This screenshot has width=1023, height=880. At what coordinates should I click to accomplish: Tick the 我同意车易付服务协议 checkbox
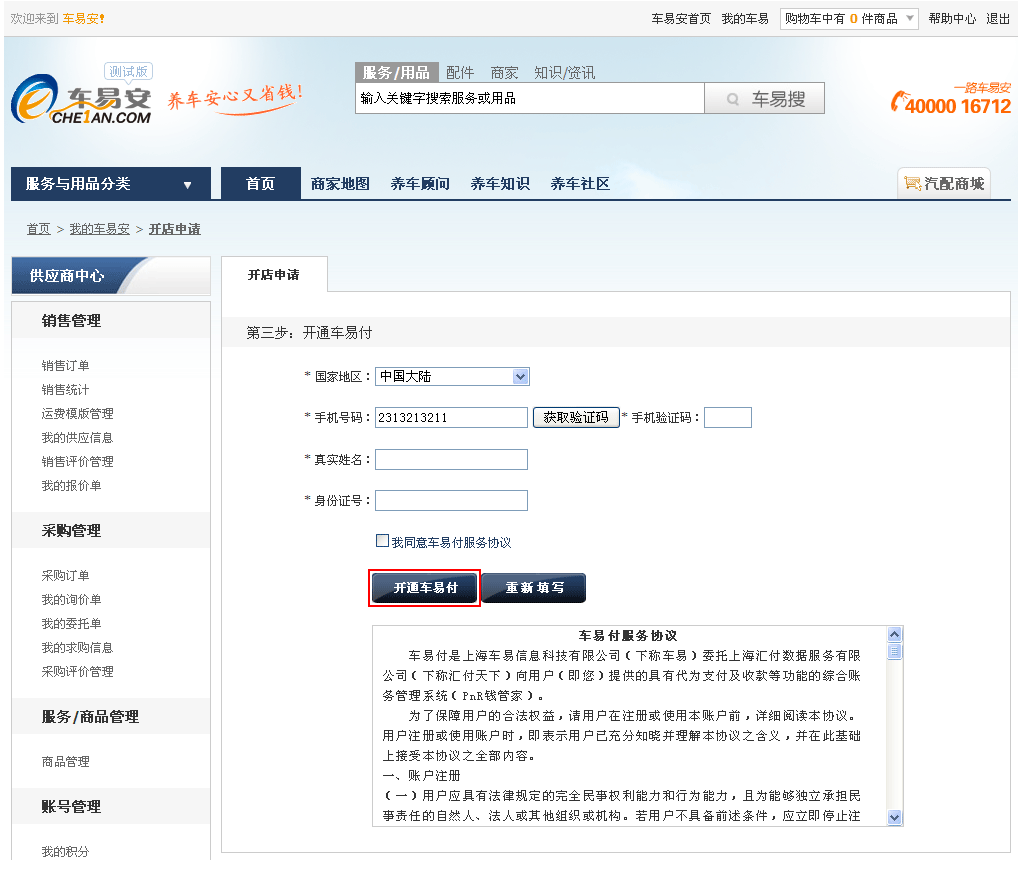pyautogui.click(x=382, y=541)
